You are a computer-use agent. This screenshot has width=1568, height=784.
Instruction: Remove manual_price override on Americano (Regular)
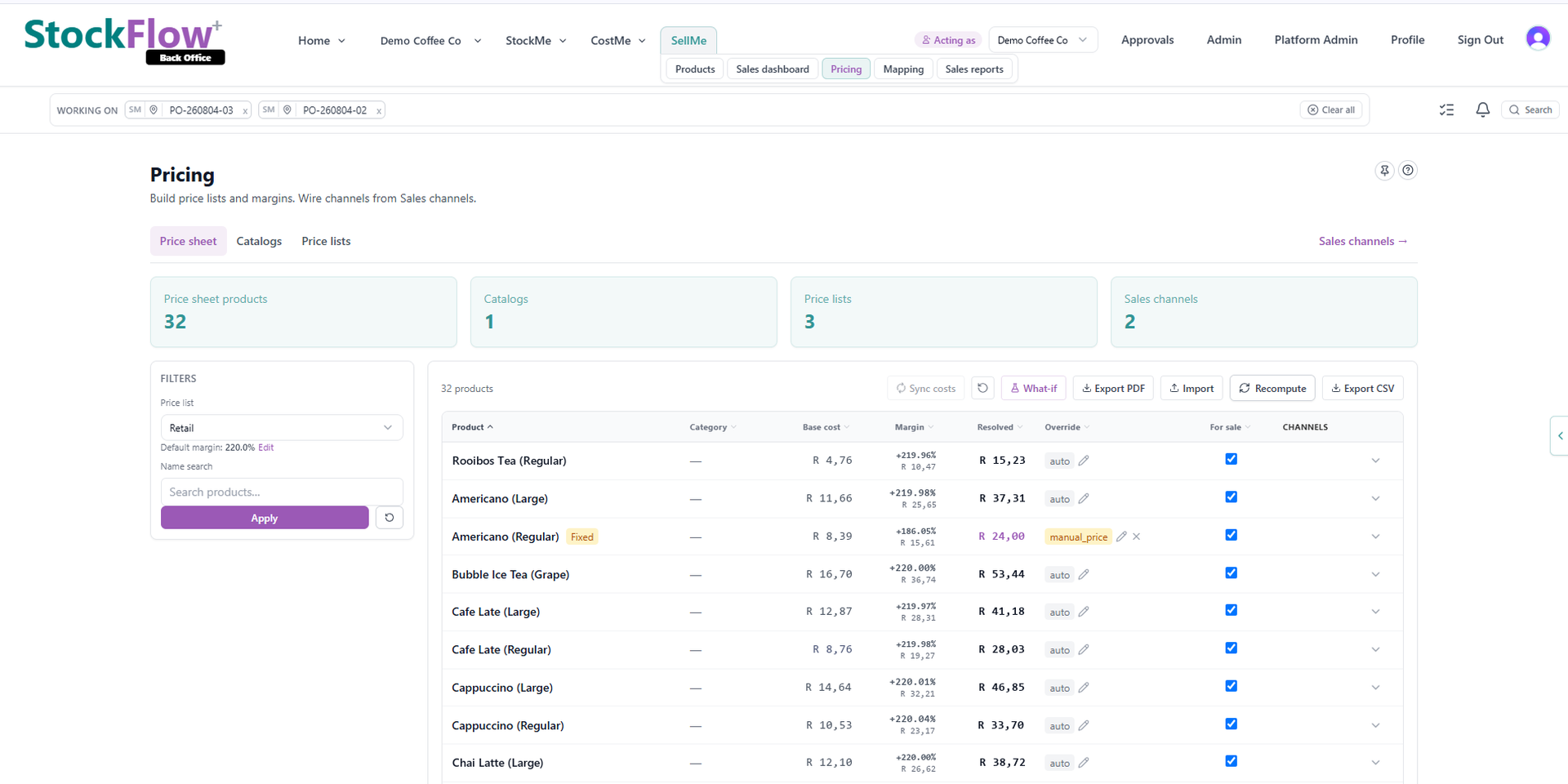click(1137, 537)
